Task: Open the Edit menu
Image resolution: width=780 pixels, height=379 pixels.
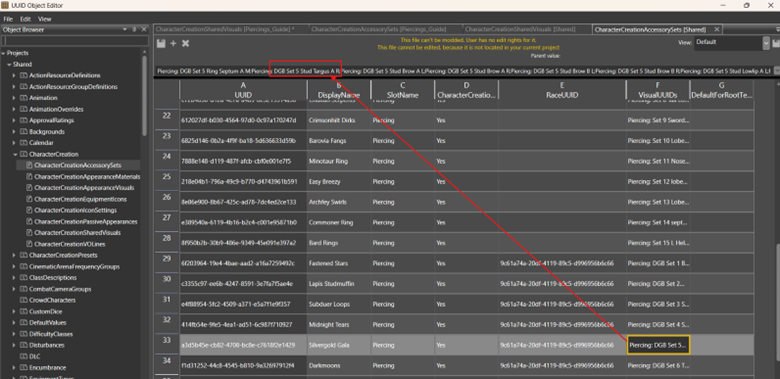Action: click(x=25, y=19)
